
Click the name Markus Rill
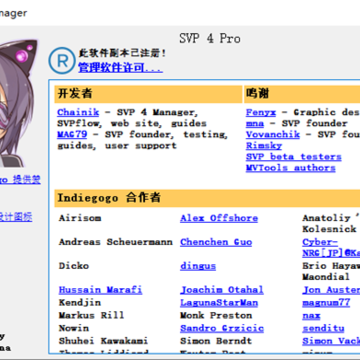point(91,315)
